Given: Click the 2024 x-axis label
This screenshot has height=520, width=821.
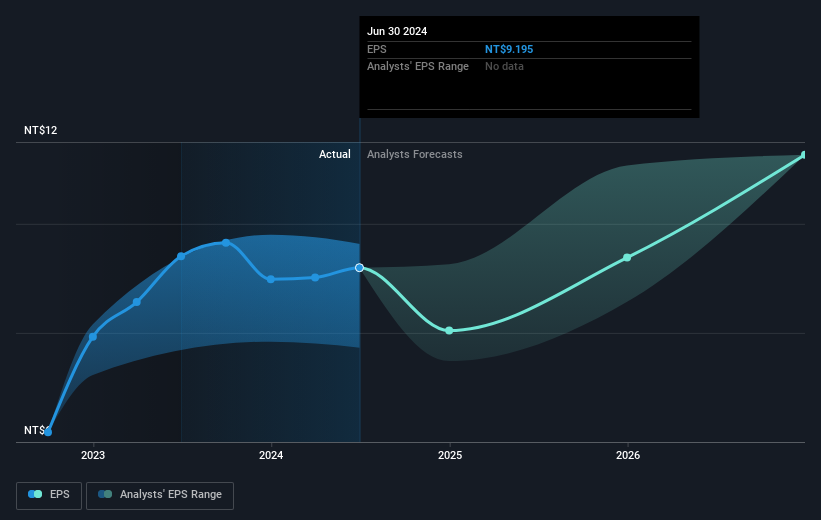Looking at the screenshot, I should pos(271,456).
